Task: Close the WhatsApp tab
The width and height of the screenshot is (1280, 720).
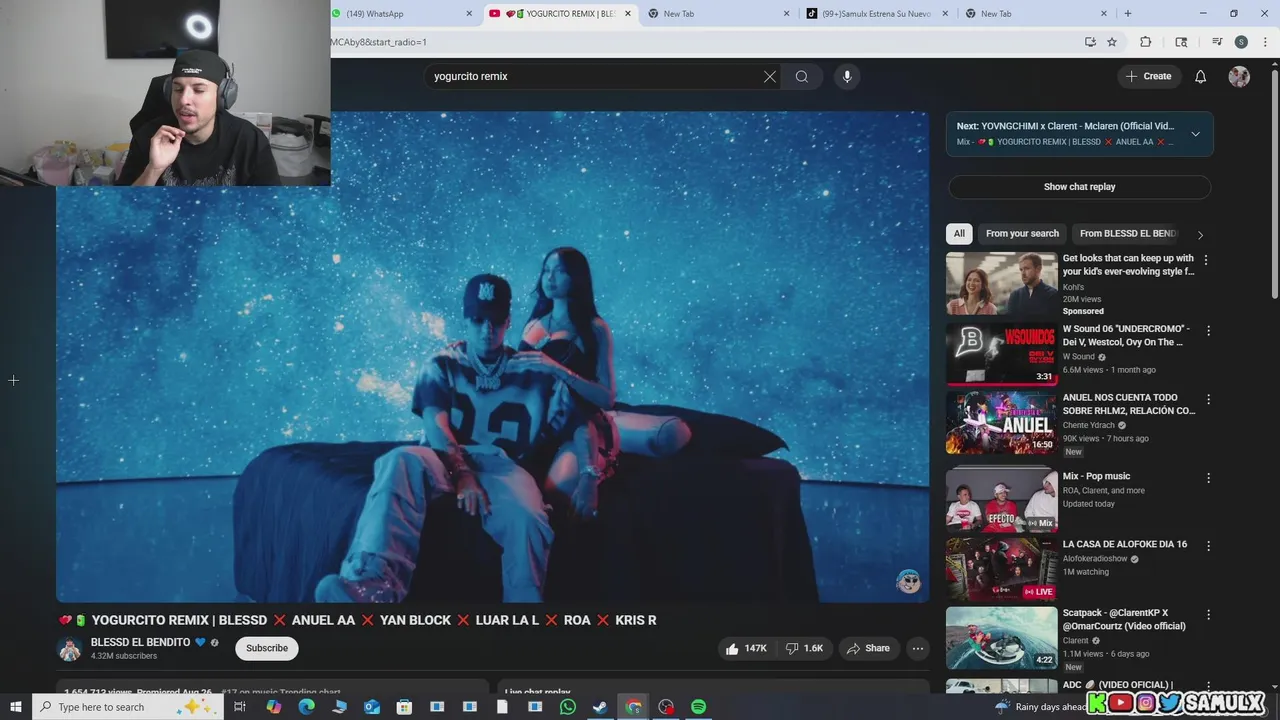Action: (x=470, y=14)
